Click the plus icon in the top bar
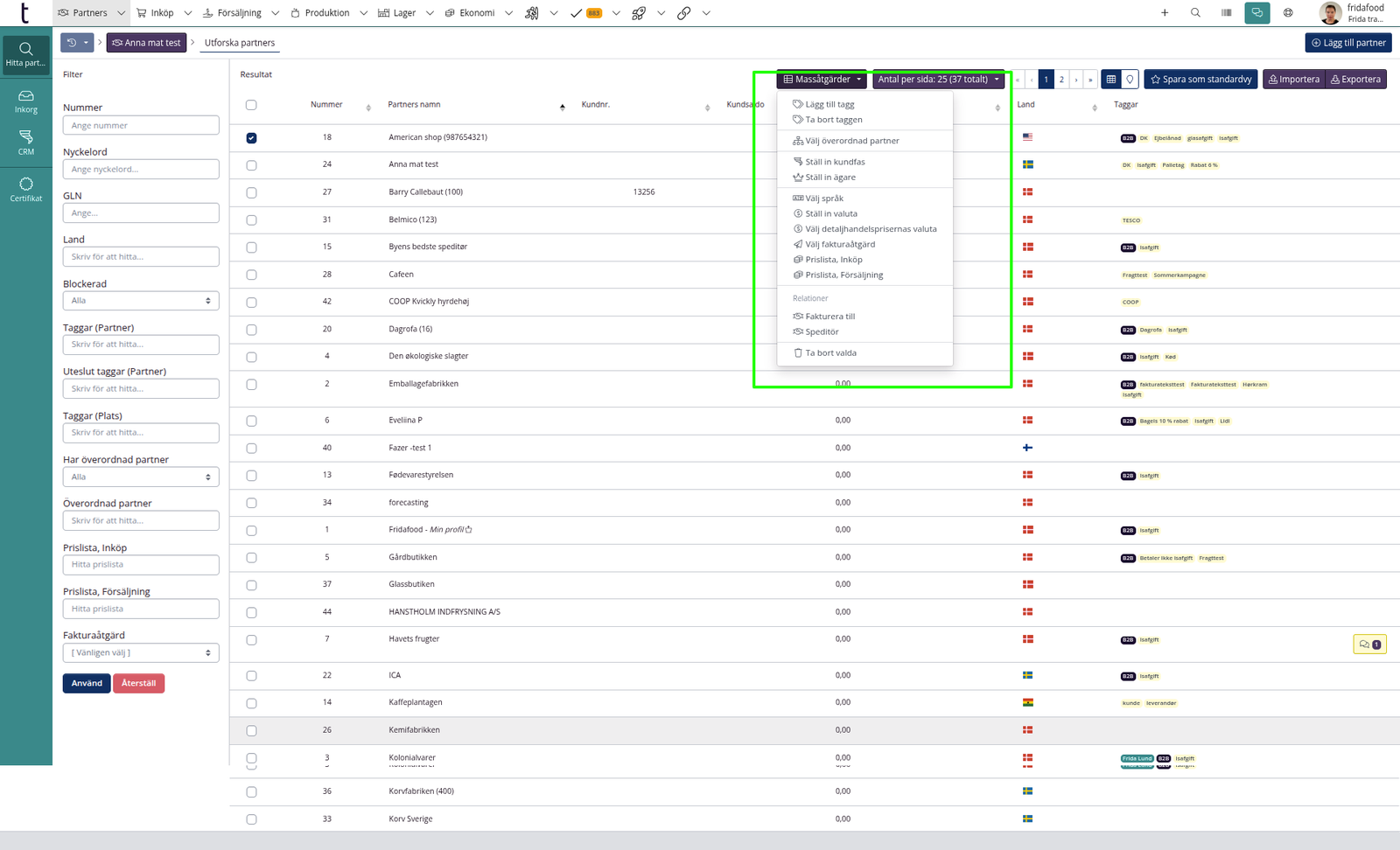This screenshot has width=1400, height=850. [x=1165, y=13]
